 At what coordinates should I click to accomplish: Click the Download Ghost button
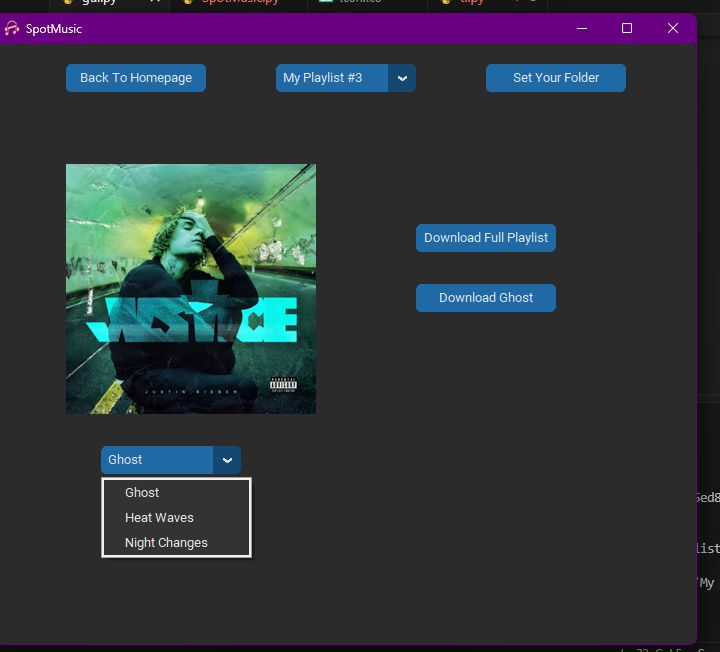486,298
